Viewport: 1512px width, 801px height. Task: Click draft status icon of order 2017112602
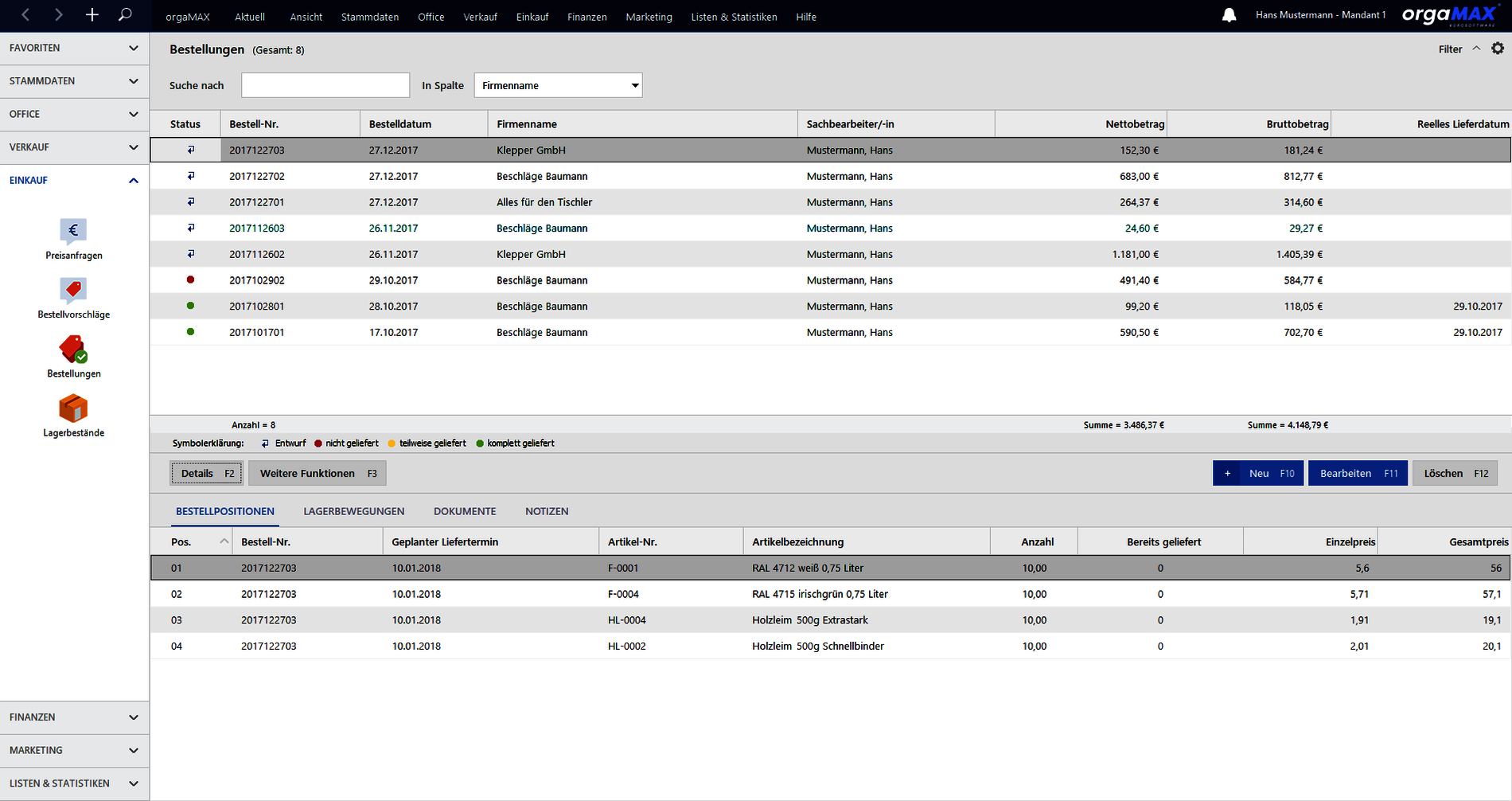pos(190,254)
